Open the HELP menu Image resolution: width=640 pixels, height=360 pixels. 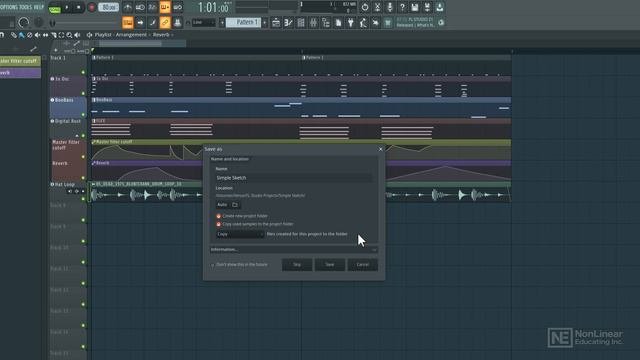tap(39, 7)
